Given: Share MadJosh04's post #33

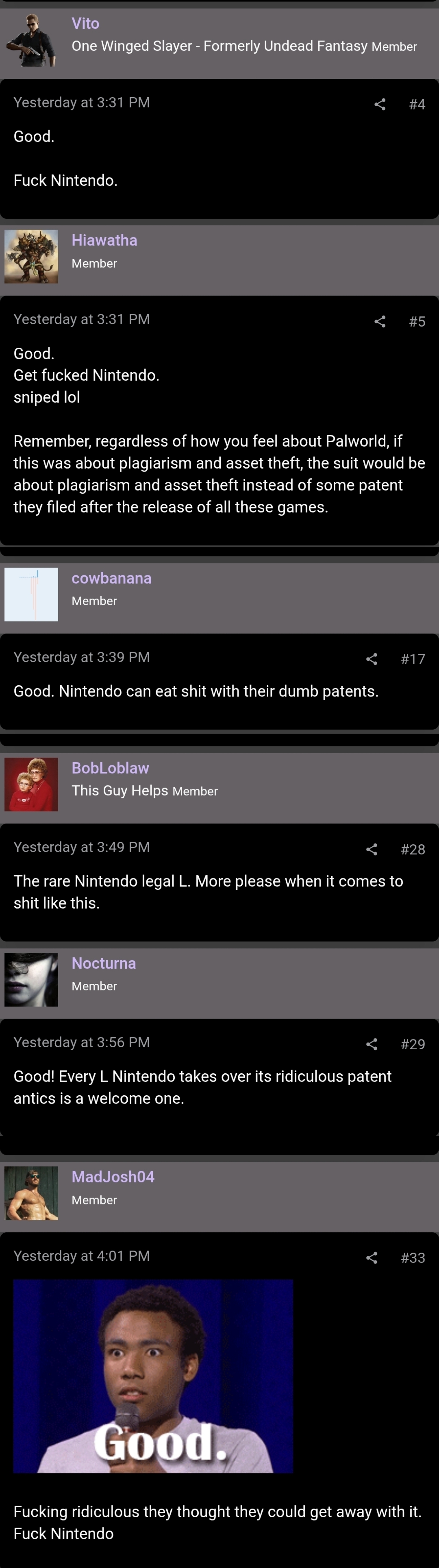Looking at the screenshot, I should coord(371,1258).
